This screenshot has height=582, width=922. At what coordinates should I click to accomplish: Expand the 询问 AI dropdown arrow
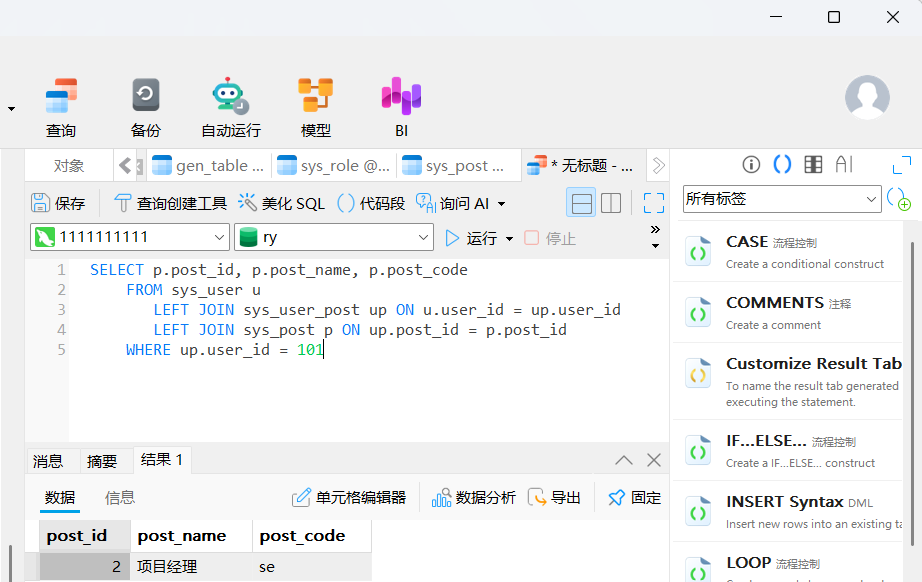coord(502,204)
